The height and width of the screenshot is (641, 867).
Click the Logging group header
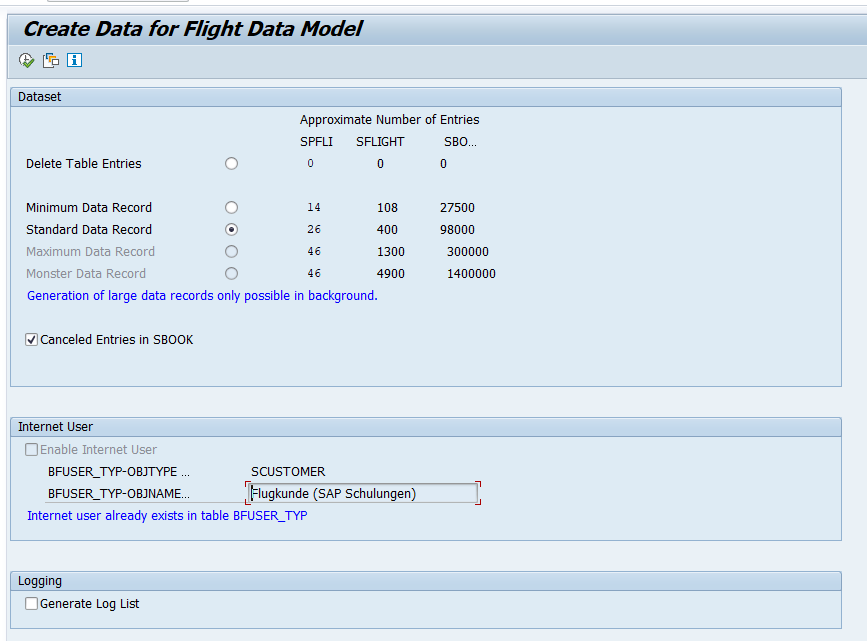(40, 581)
